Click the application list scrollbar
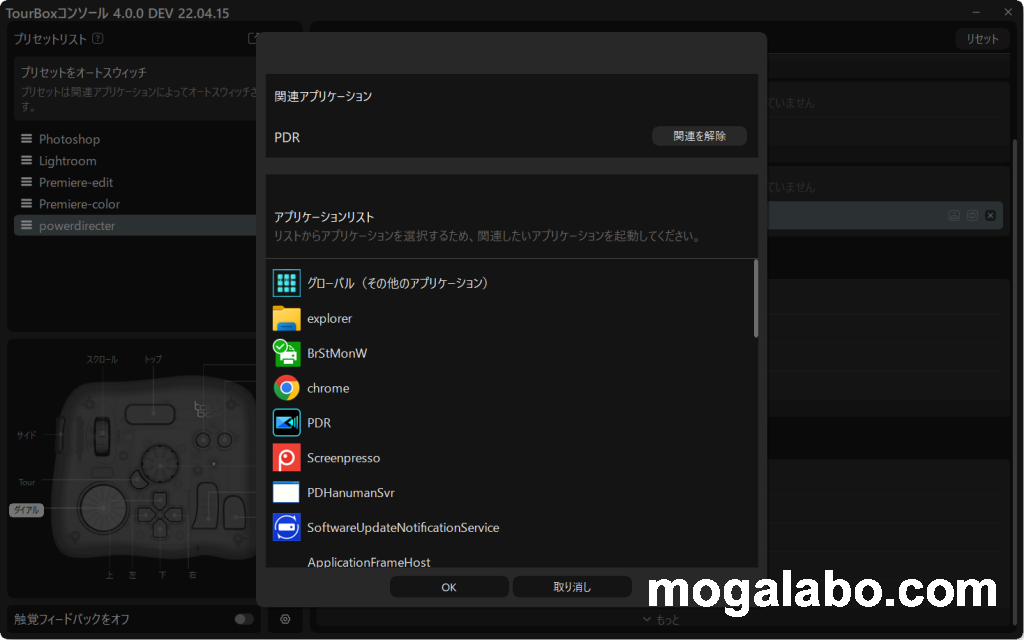The image size is (1024, 640). pos(756,300)
